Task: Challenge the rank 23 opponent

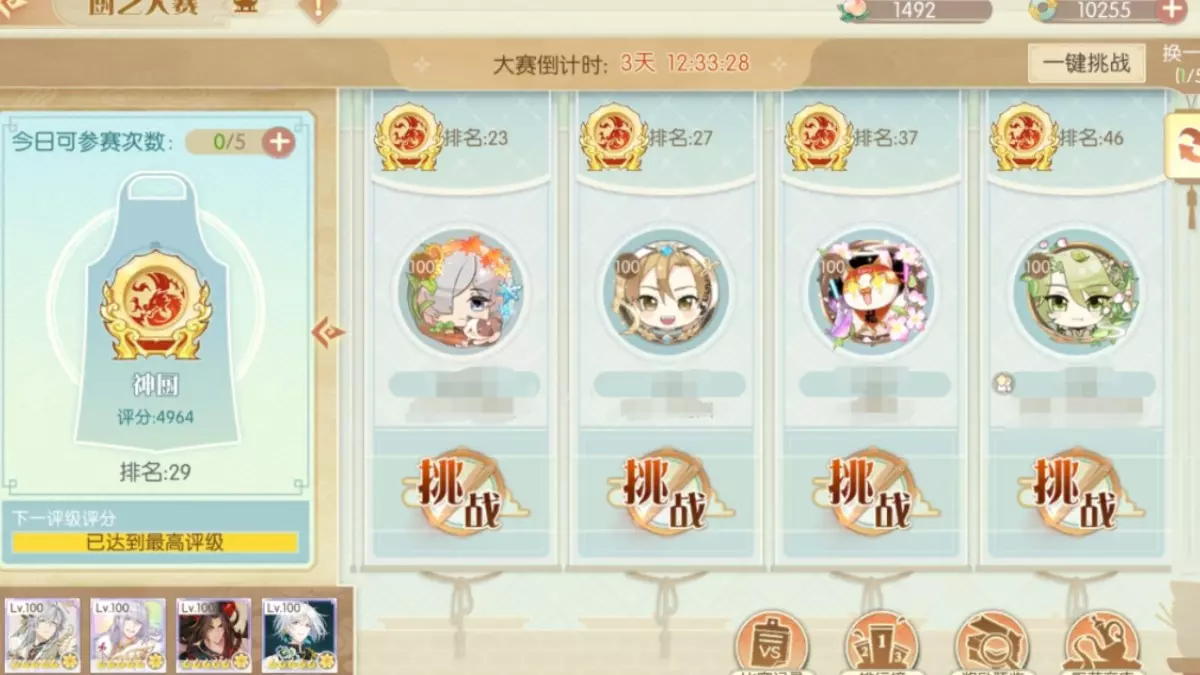Action: [x=461, y=493]
